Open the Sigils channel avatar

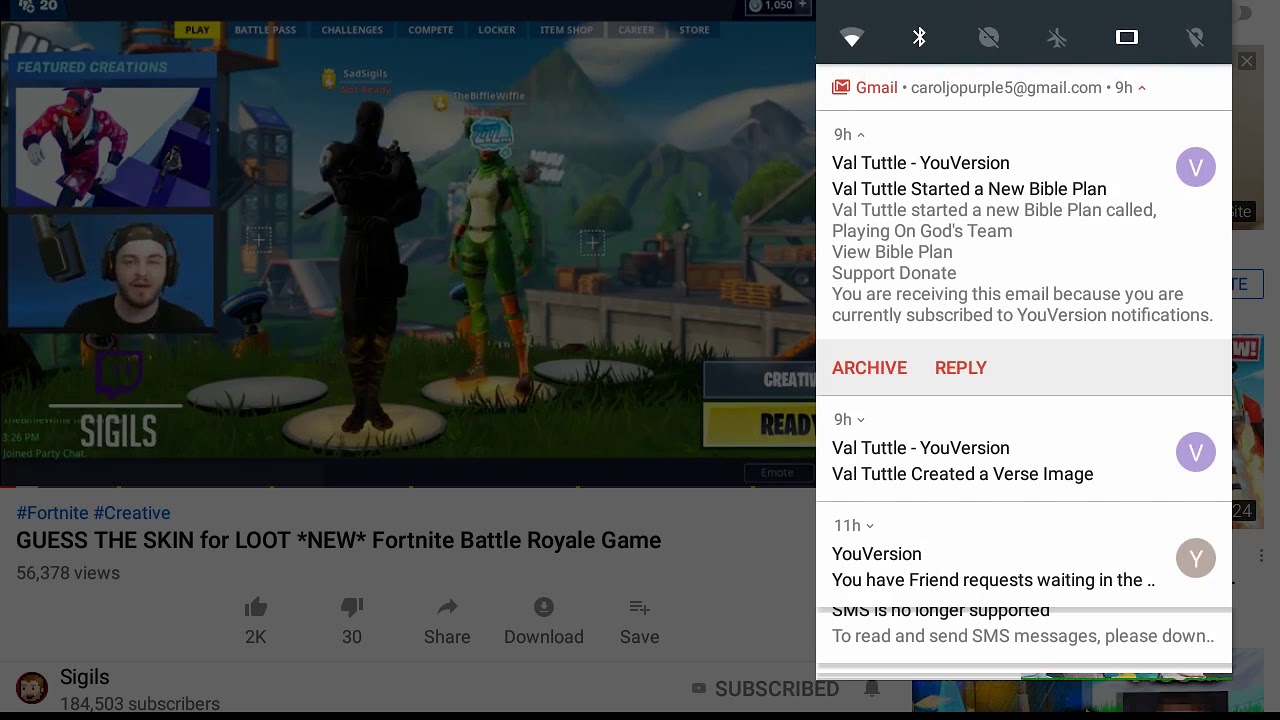click(x=32, y=688)
